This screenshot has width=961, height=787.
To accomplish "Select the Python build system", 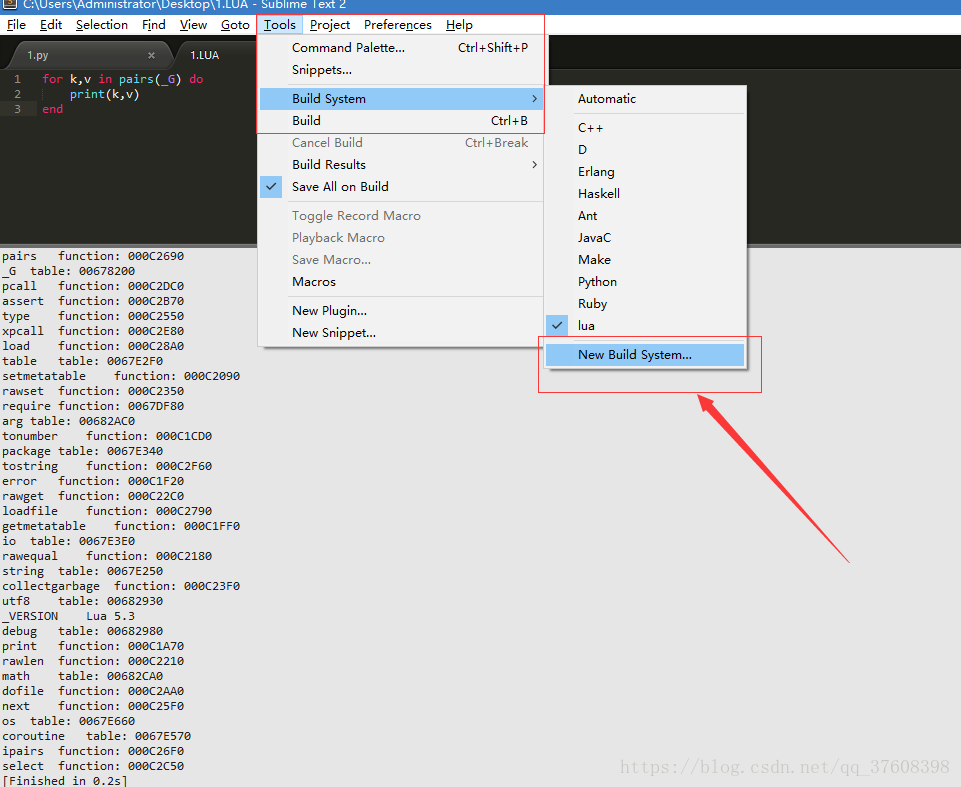I will pyautogui.click(x=597, y=281).
